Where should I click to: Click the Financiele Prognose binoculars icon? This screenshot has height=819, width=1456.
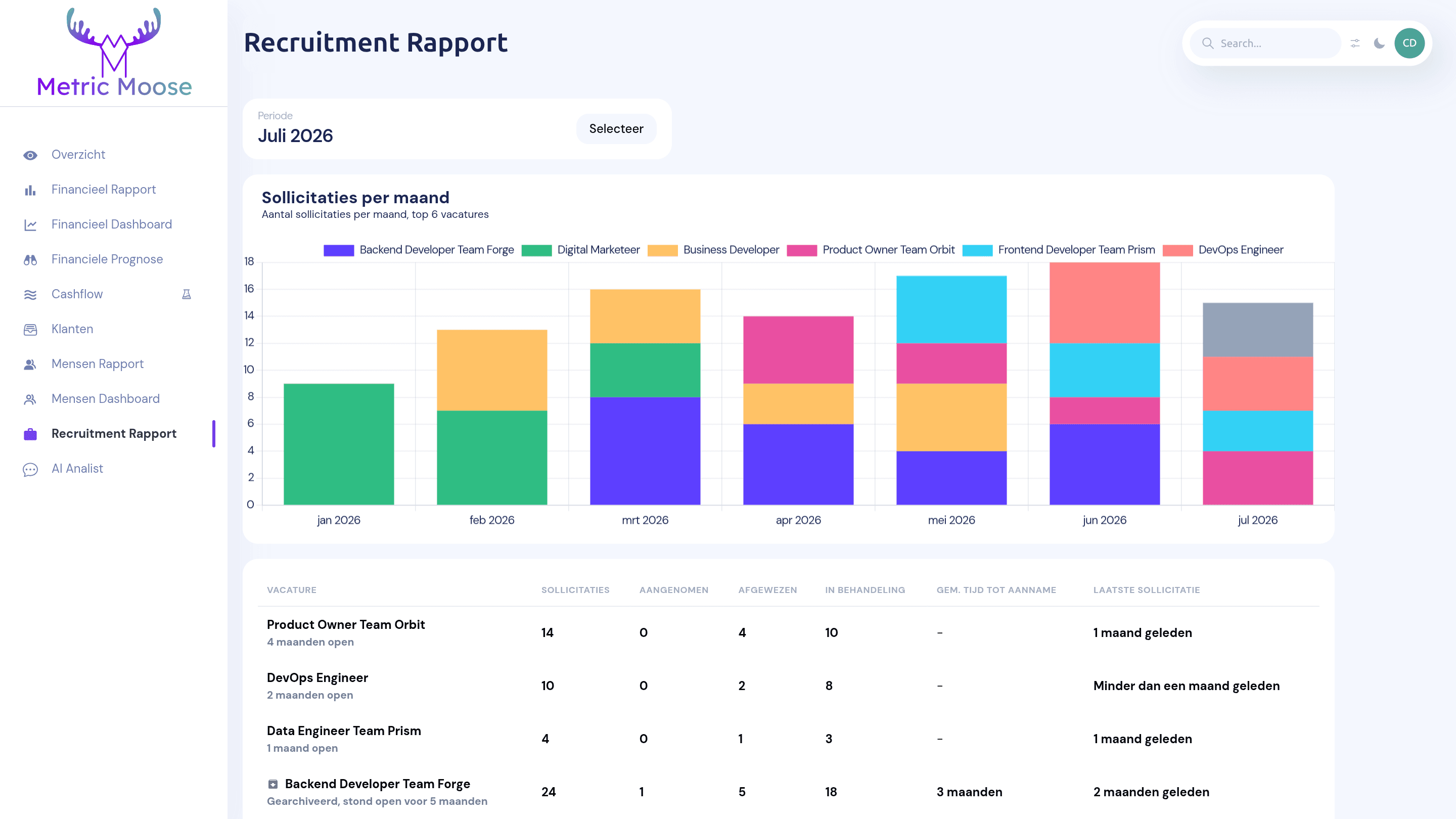(x=30, y=259)
